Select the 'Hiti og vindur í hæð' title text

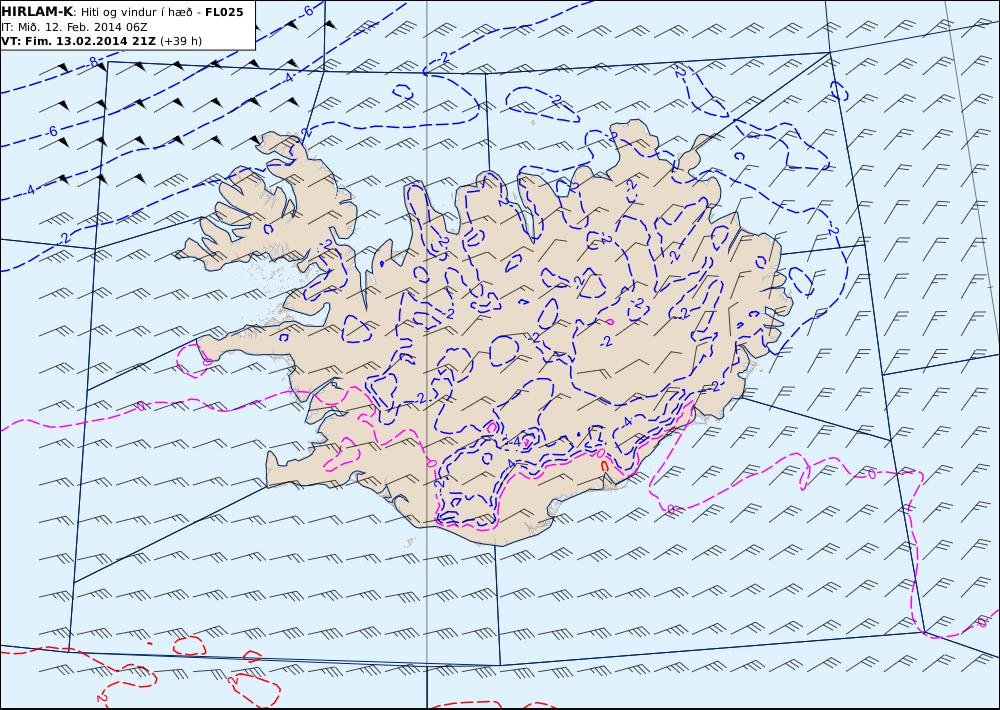tap(136, 13)
